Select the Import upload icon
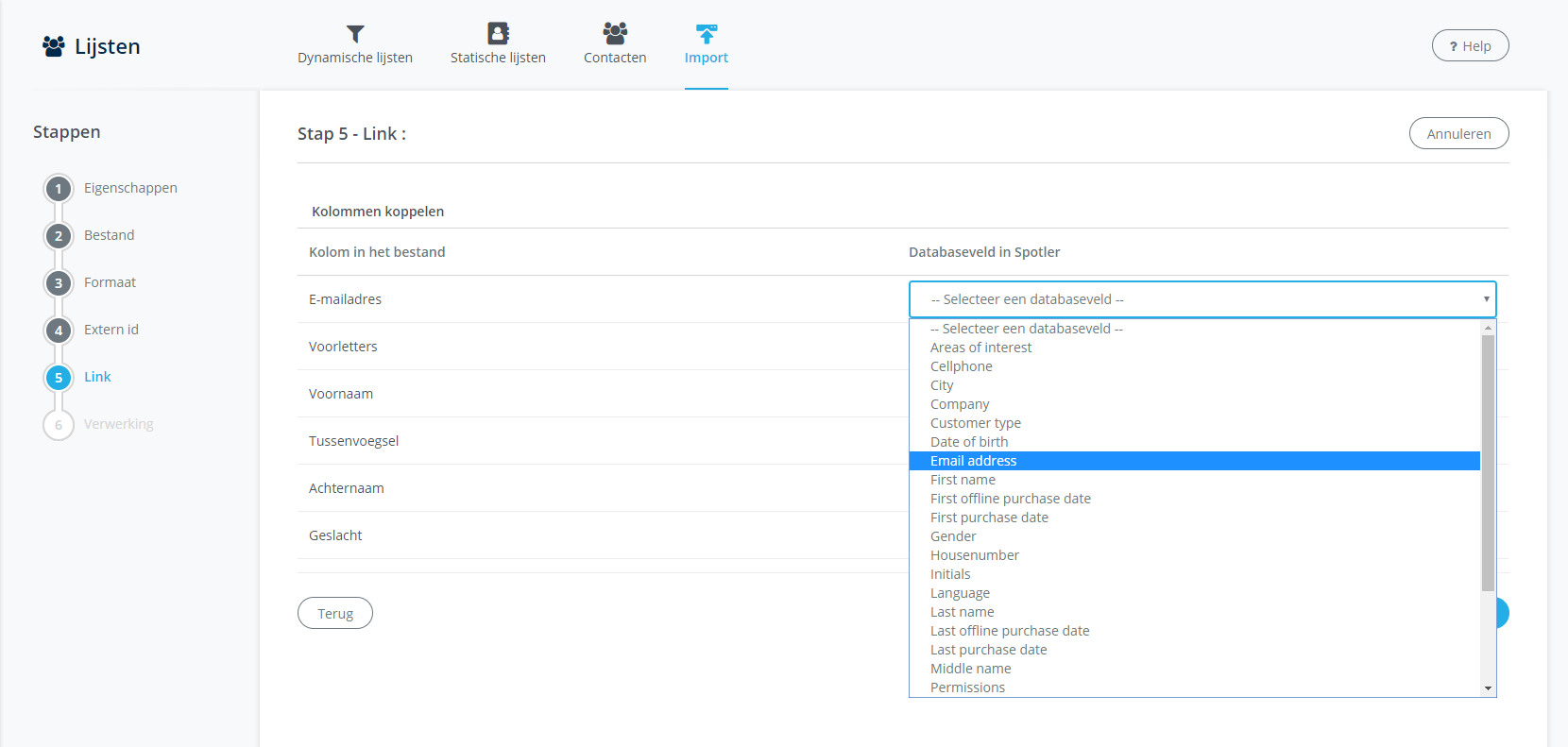1568x747 pixels. pos(706,34)
